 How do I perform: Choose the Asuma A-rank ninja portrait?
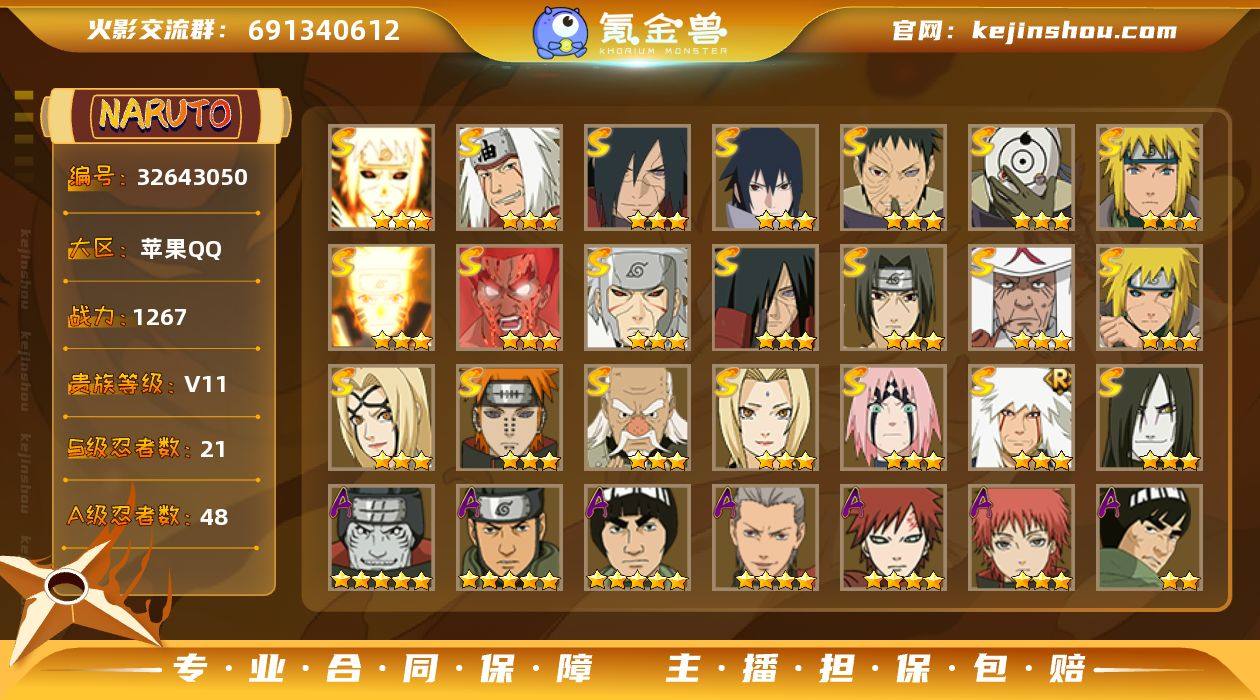click(510, 538)
